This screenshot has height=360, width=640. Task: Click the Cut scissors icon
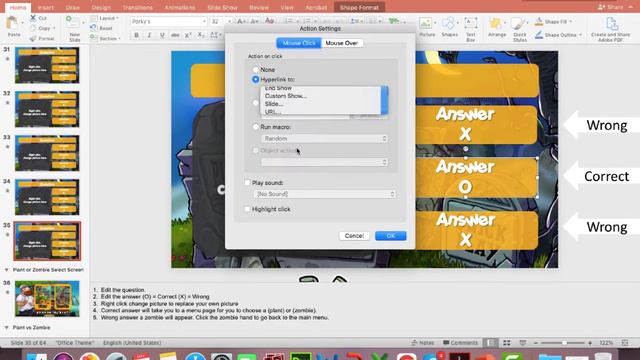(x=33, y=18)
